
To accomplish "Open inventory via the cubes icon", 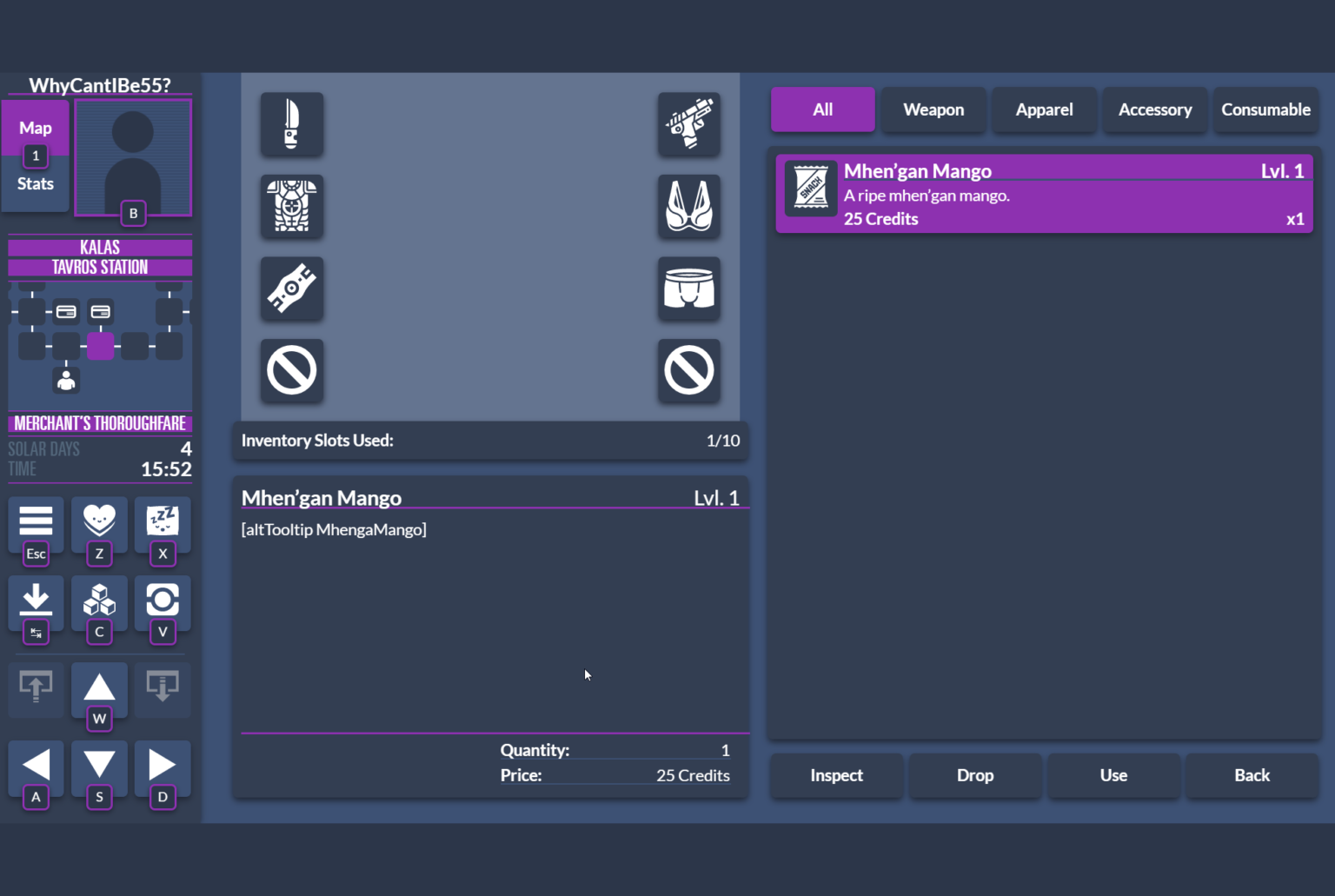I will [x=99, y=600].
